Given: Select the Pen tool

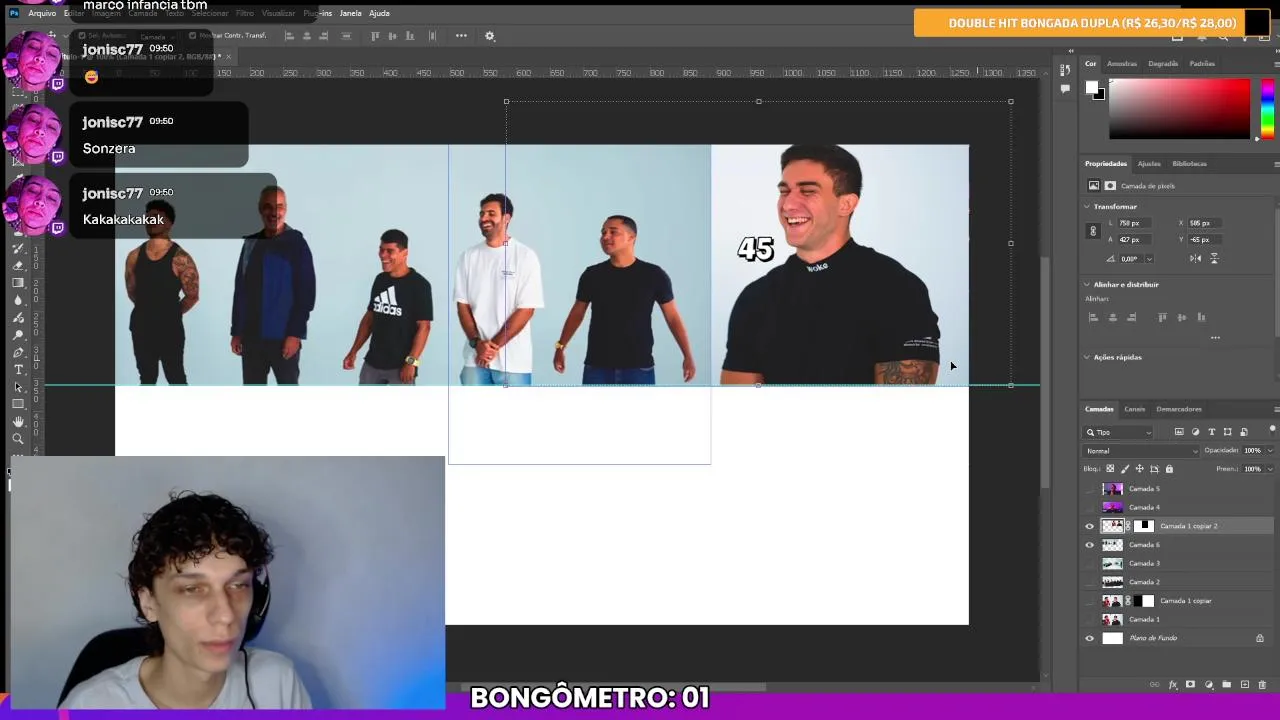Looking at the screenshot, I should 18,352.
